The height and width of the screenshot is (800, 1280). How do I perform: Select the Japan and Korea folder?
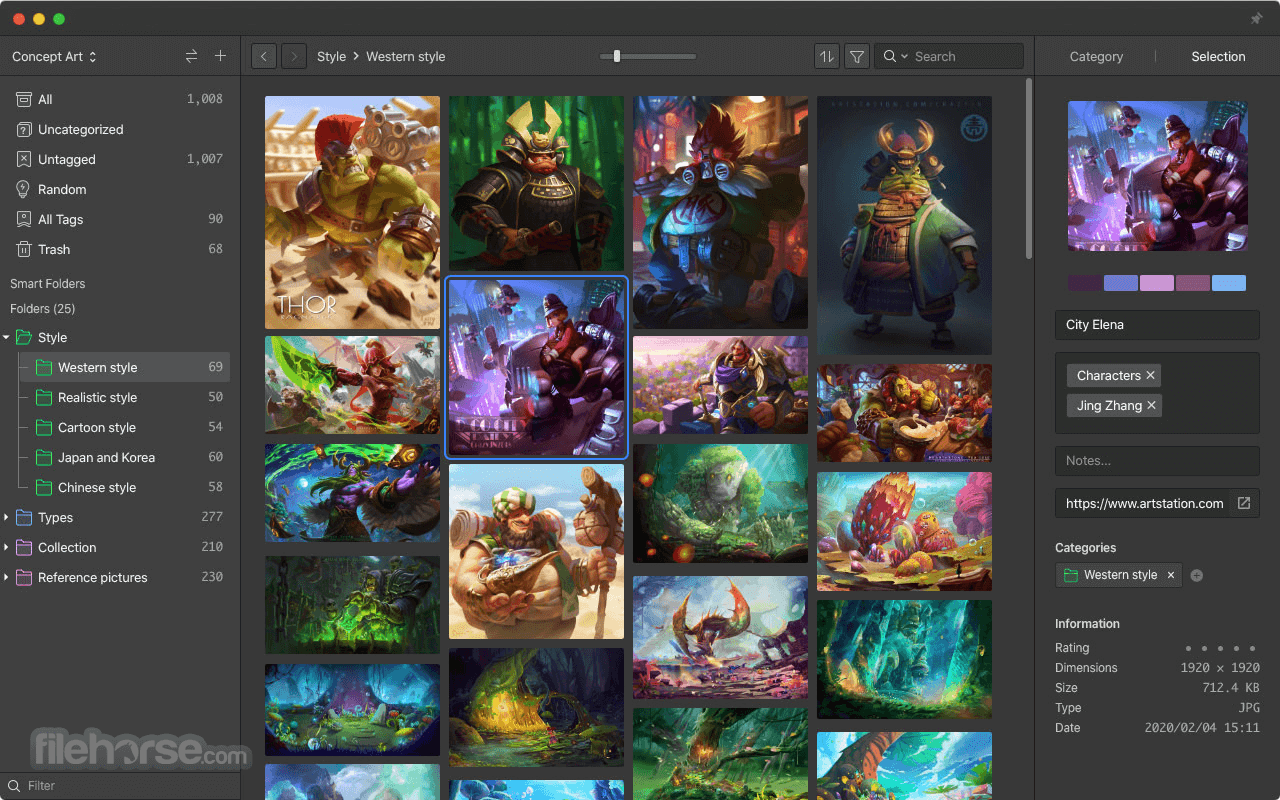125,457
